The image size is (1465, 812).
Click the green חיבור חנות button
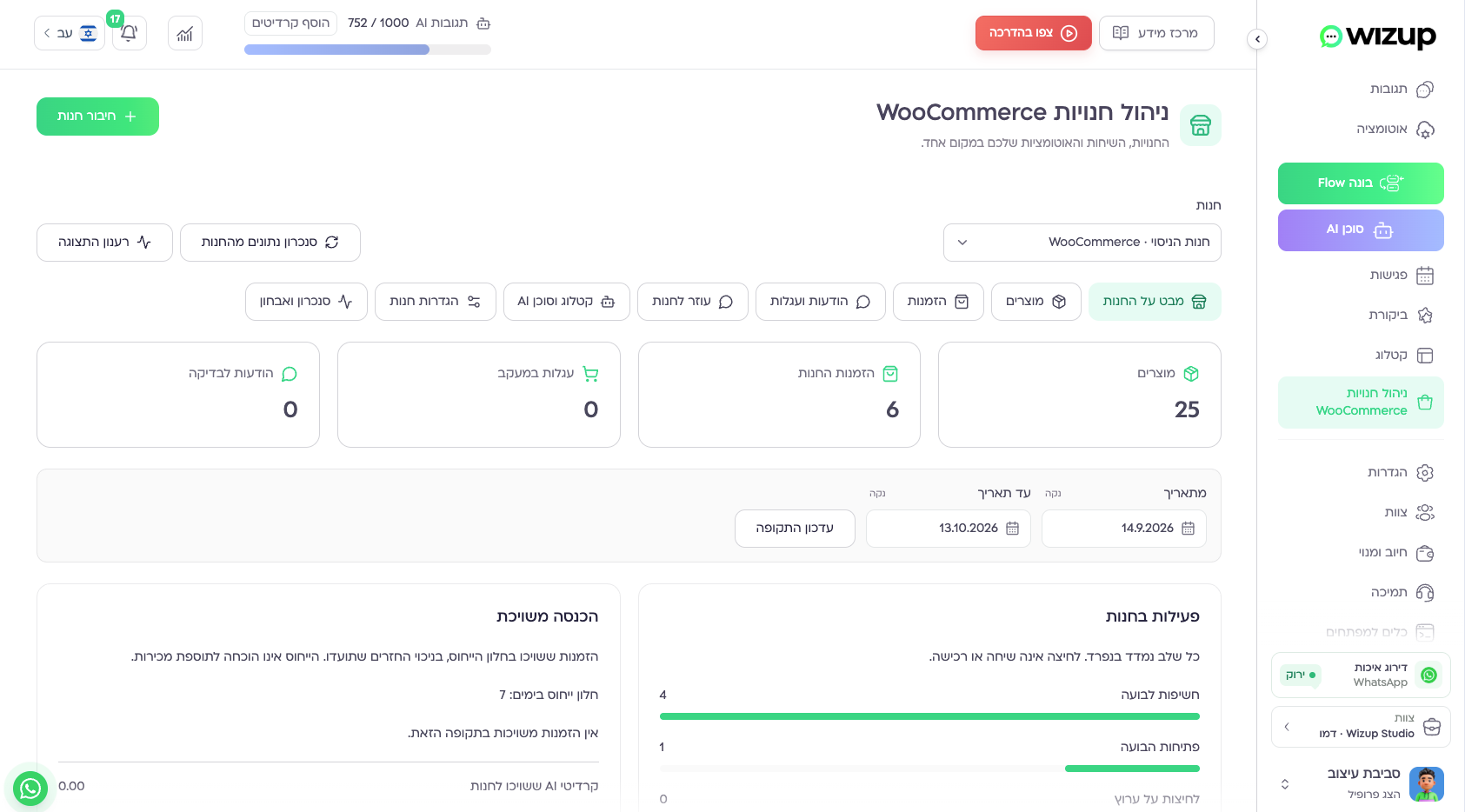97,116
